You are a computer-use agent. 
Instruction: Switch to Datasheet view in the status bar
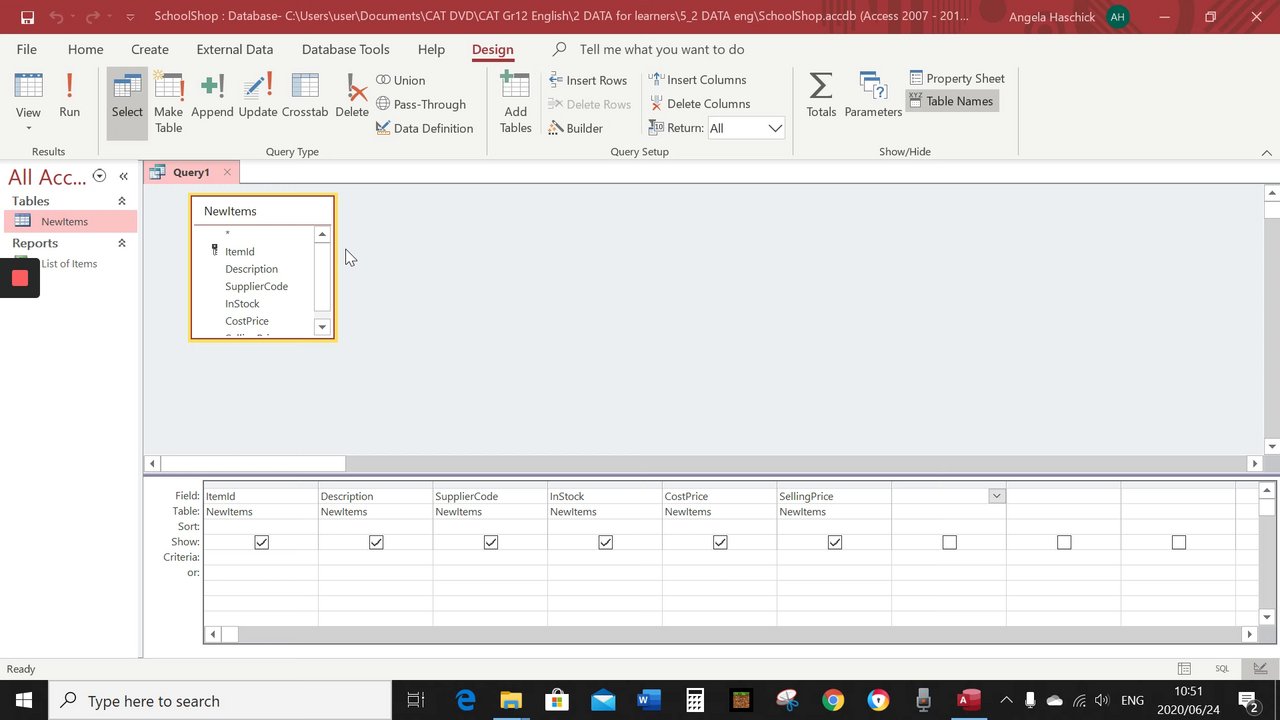(x=1184, y=669)
